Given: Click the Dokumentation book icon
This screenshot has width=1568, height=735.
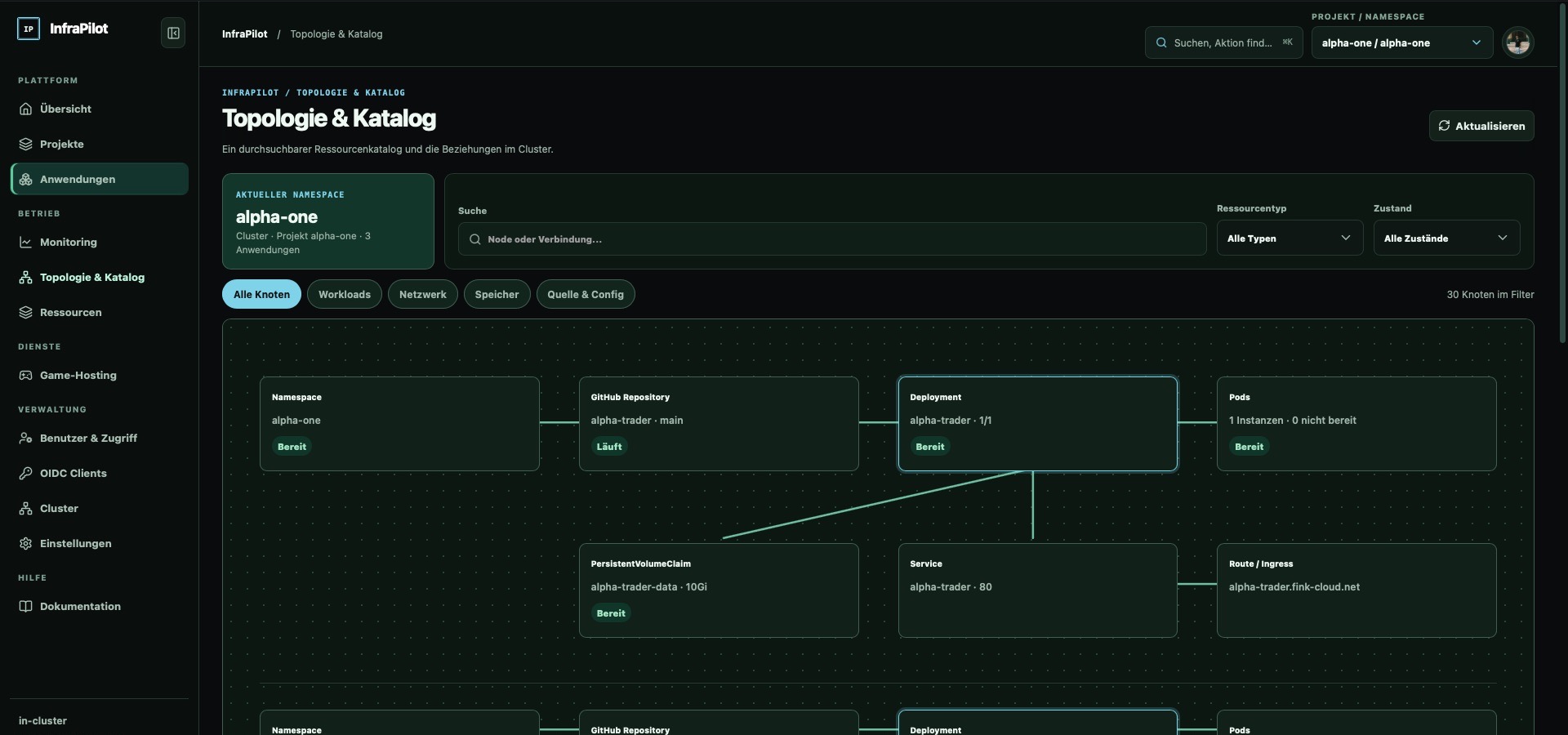Looking at the screenshot, I should point(26,606).
